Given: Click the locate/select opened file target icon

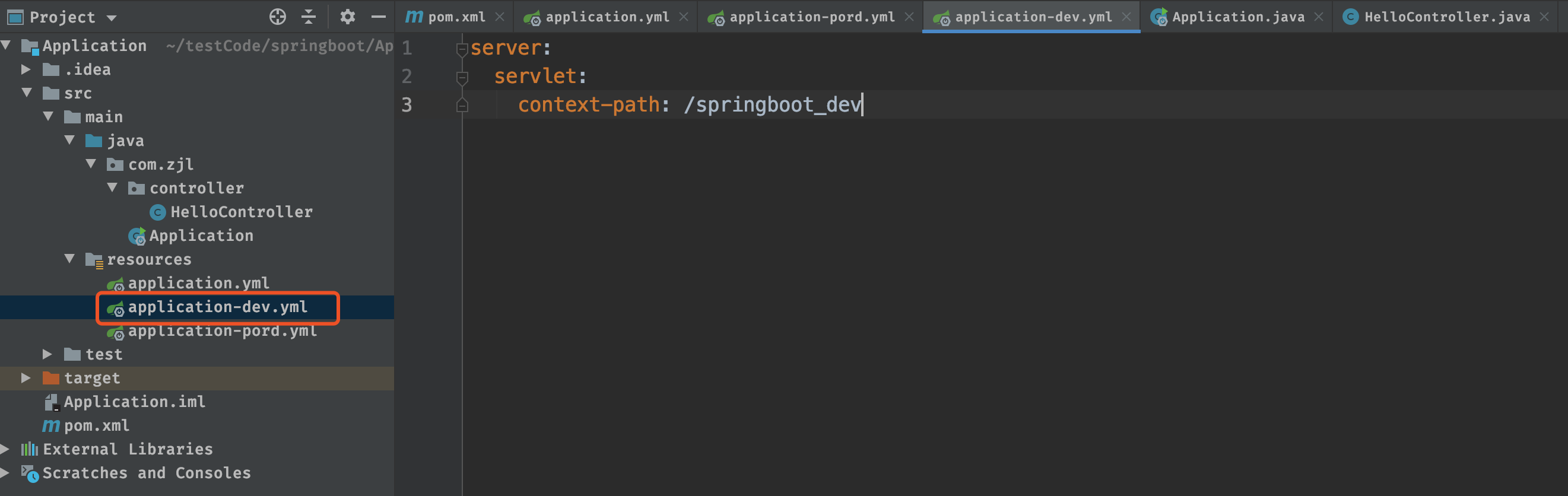Looking at the screenshot, I should click(x=278, y=17).
